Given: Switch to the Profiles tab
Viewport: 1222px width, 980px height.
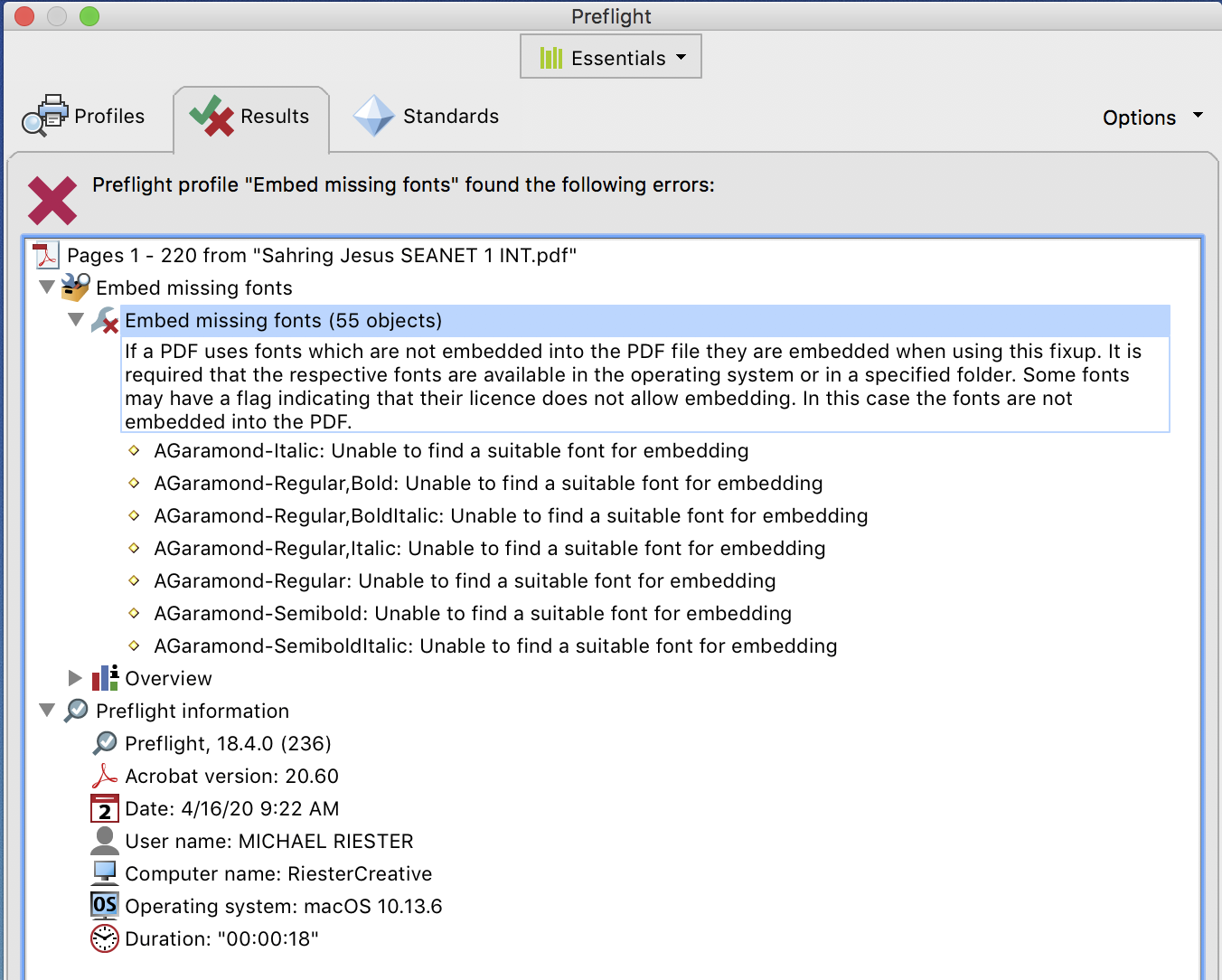Looking at the screenshot, I should (83, 117).
